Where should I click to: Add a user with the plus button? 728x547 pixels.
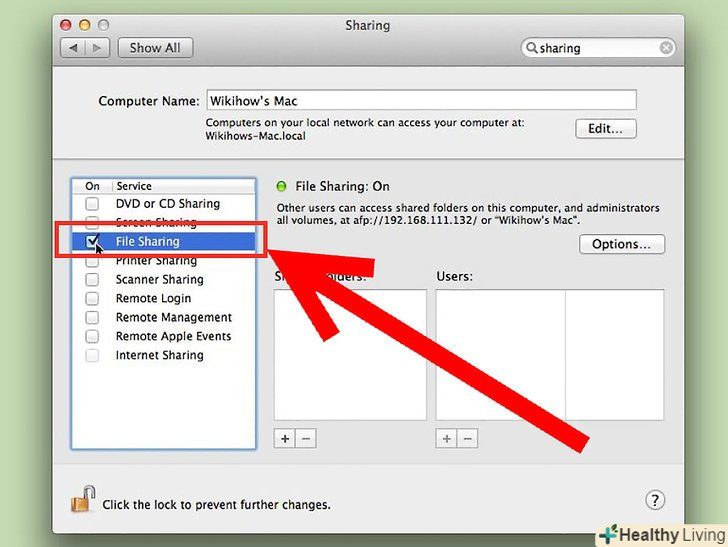tap(447, 438)
